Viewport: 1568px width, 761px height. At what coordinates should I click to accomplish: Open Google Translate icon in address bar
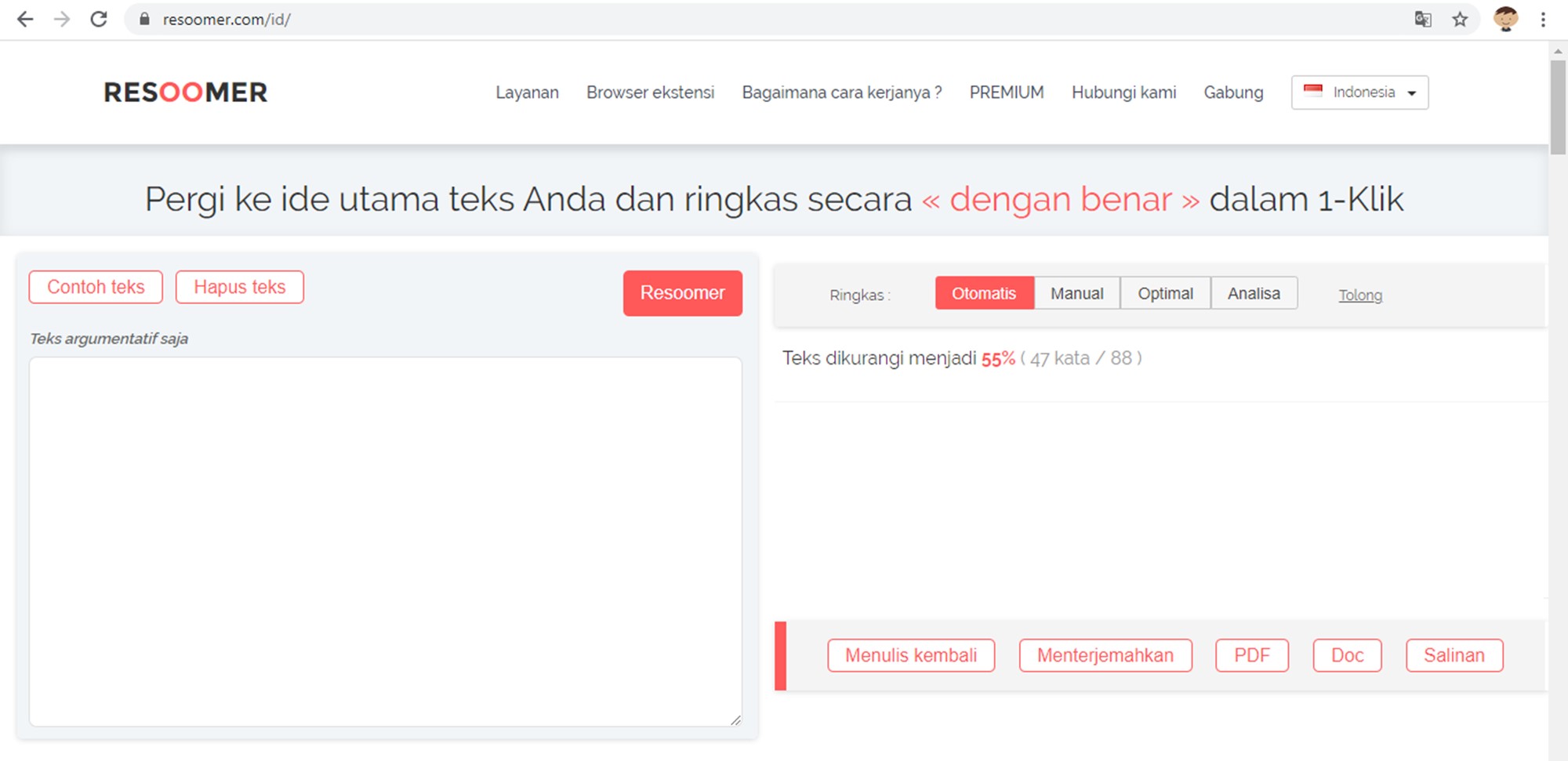point(1424,19)
